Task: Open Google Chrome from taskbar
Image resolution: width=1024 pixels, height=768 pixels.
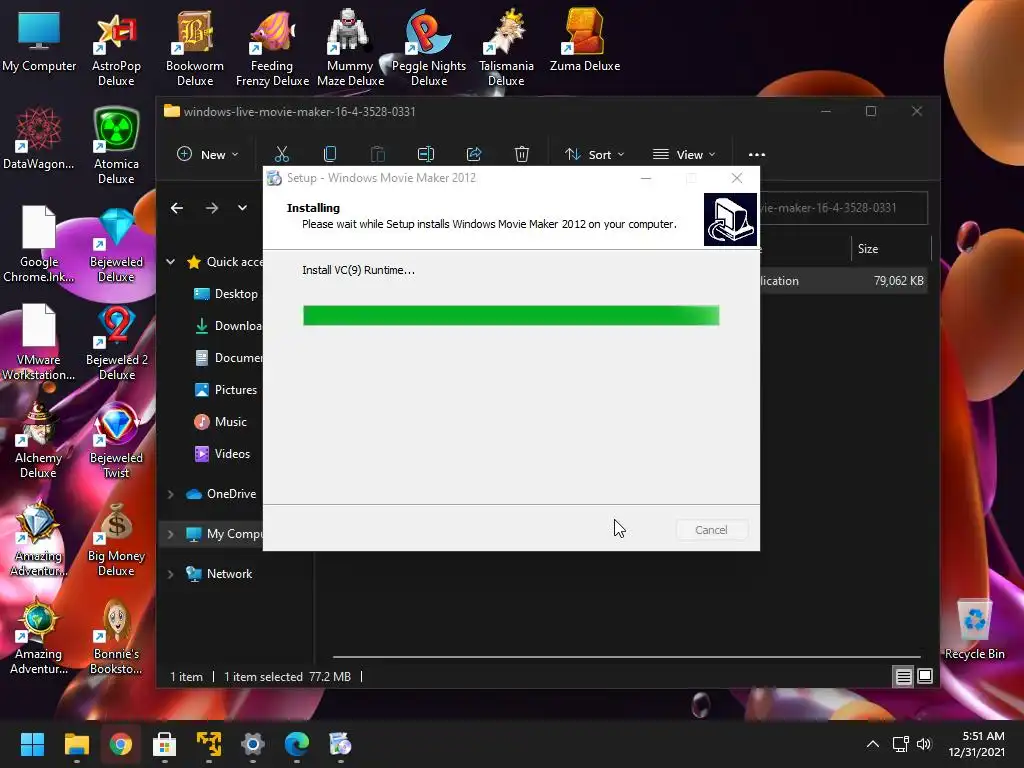Action: (120, 744)
